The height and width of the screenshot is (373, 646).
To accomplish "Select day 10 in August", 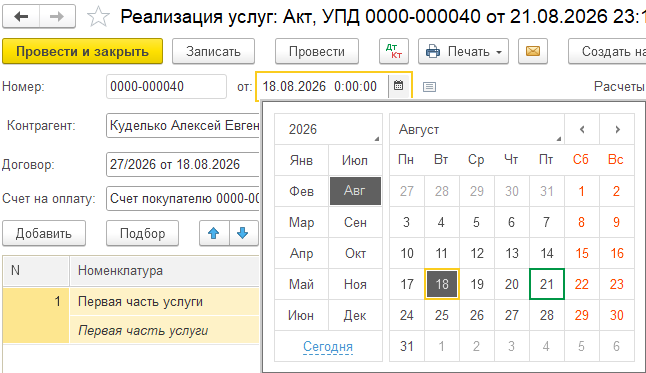I will pyautogui.click(x=407, y=253).
